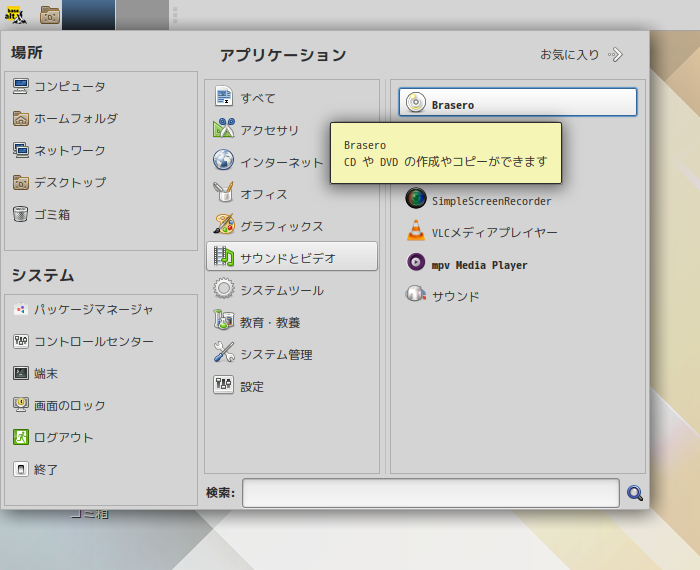Select the 教育・教養 category icon
This screenshot has height=570, width=700.
point(223,320)
